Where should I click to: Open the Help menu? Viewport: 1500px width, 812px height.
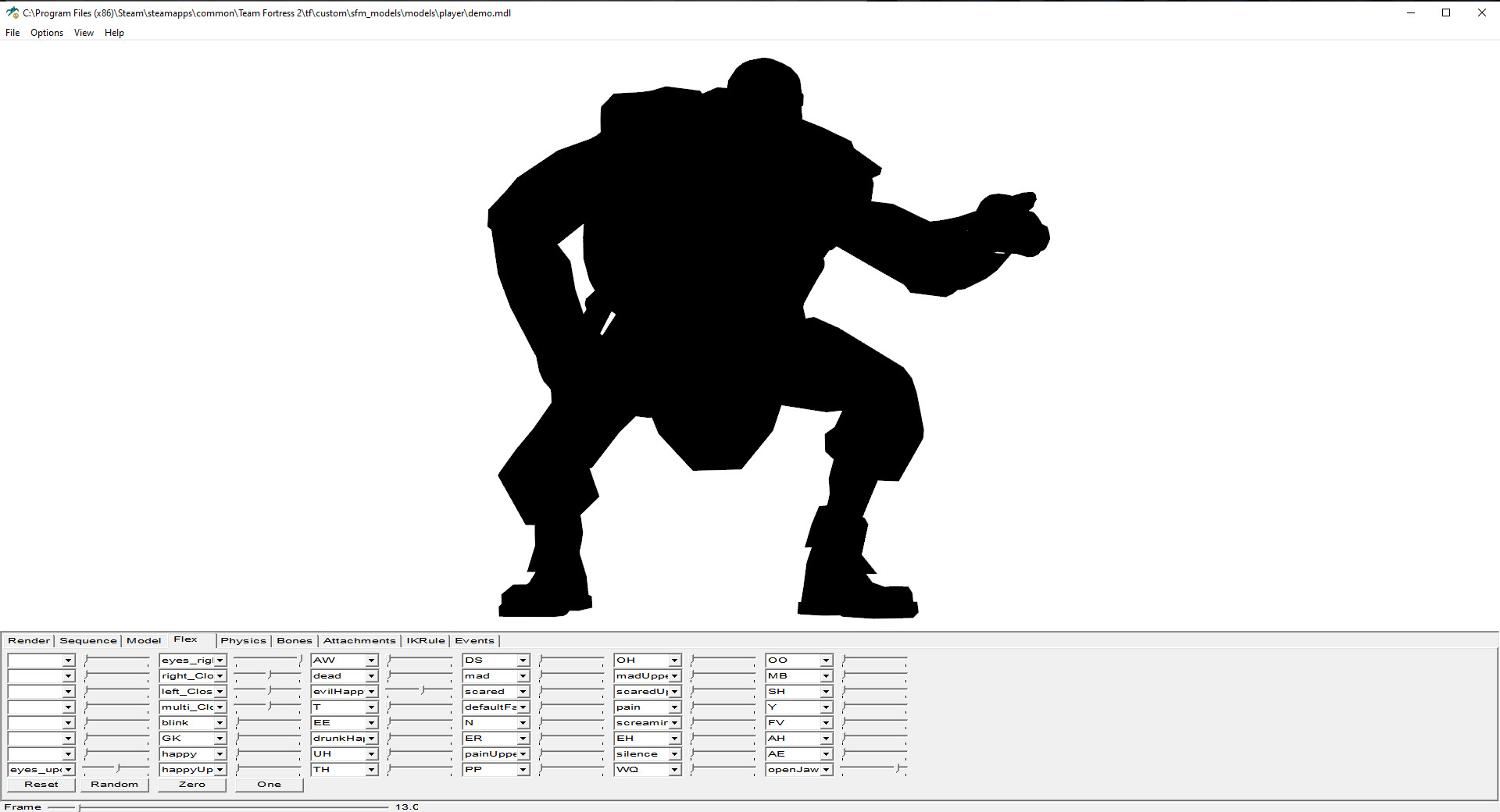[x=114, y=33]
